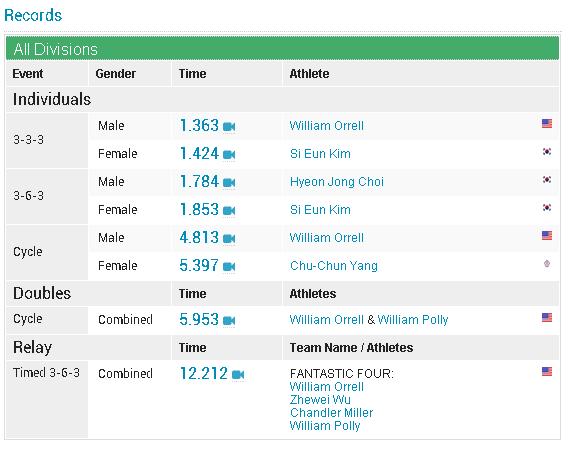
Task: Open video icon beside 5.397 time
Action: pos(229,267)
